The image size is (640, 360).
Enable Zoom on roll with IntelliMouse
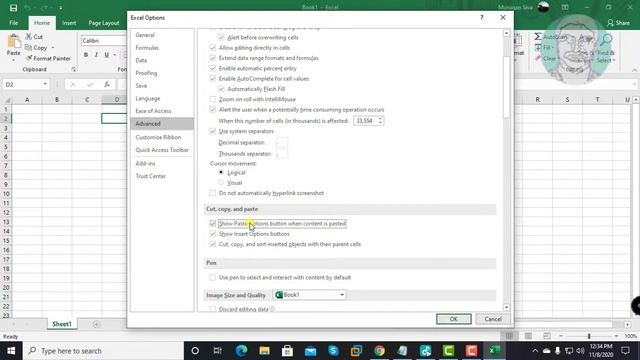(213, 99)
